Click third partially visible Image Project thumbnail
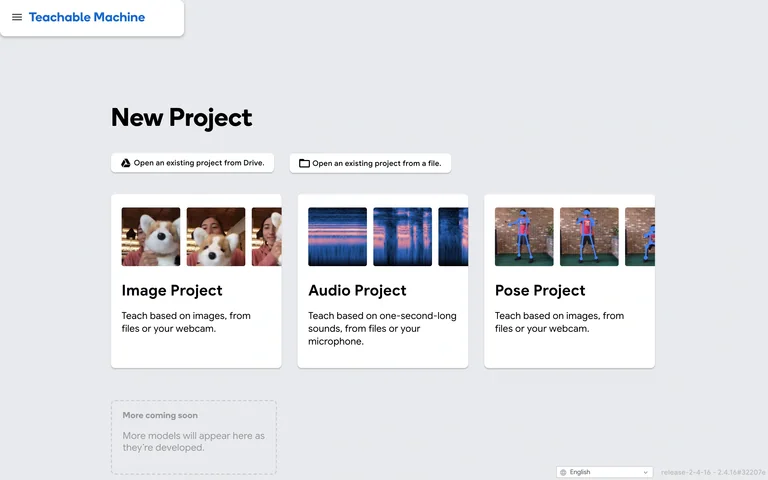This screenshot has width=768, height=480. 266,237
